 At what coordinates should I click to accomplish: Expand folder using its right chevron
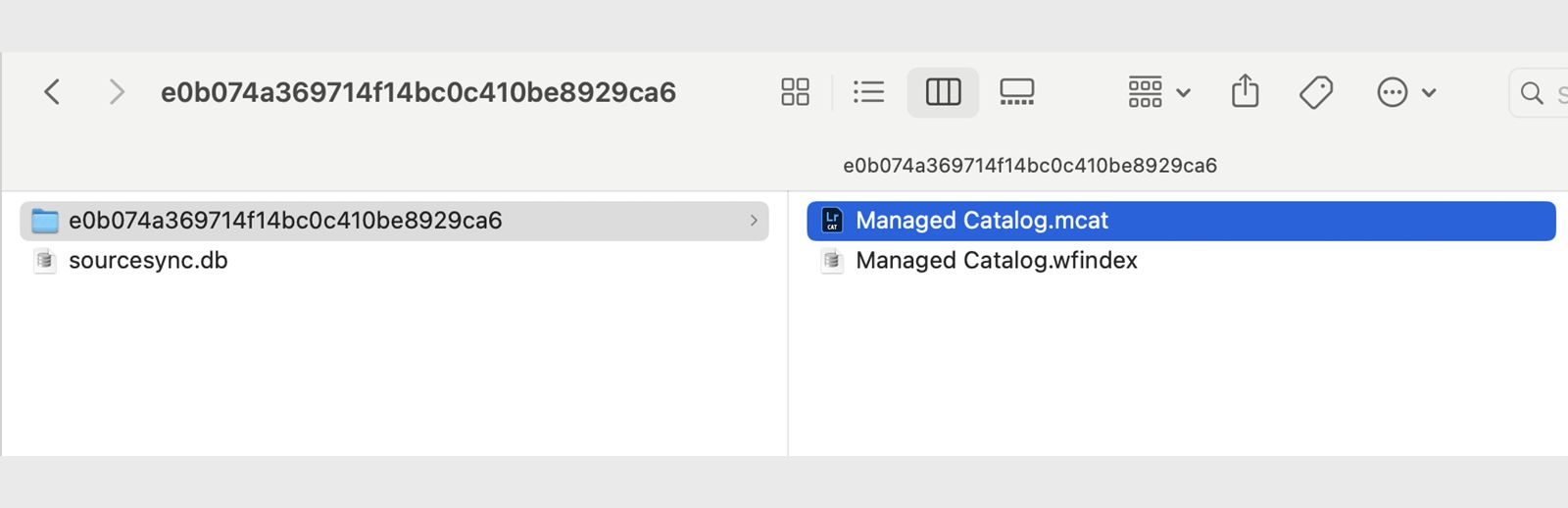(754, 221)
